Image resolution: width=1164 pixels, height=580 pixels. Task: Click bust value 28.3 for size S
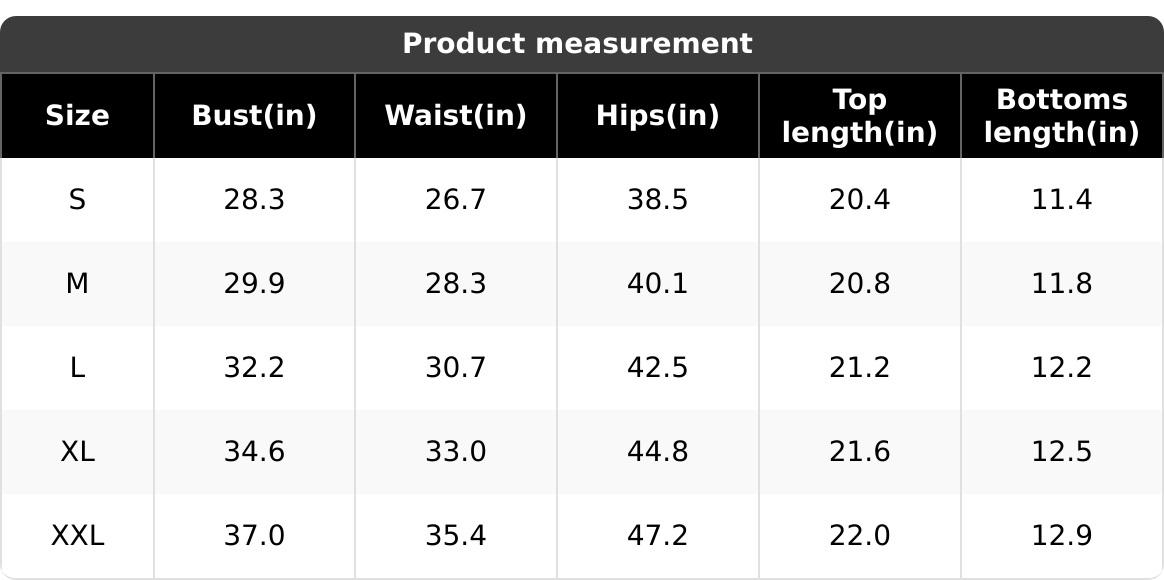[x=254, y=200]
